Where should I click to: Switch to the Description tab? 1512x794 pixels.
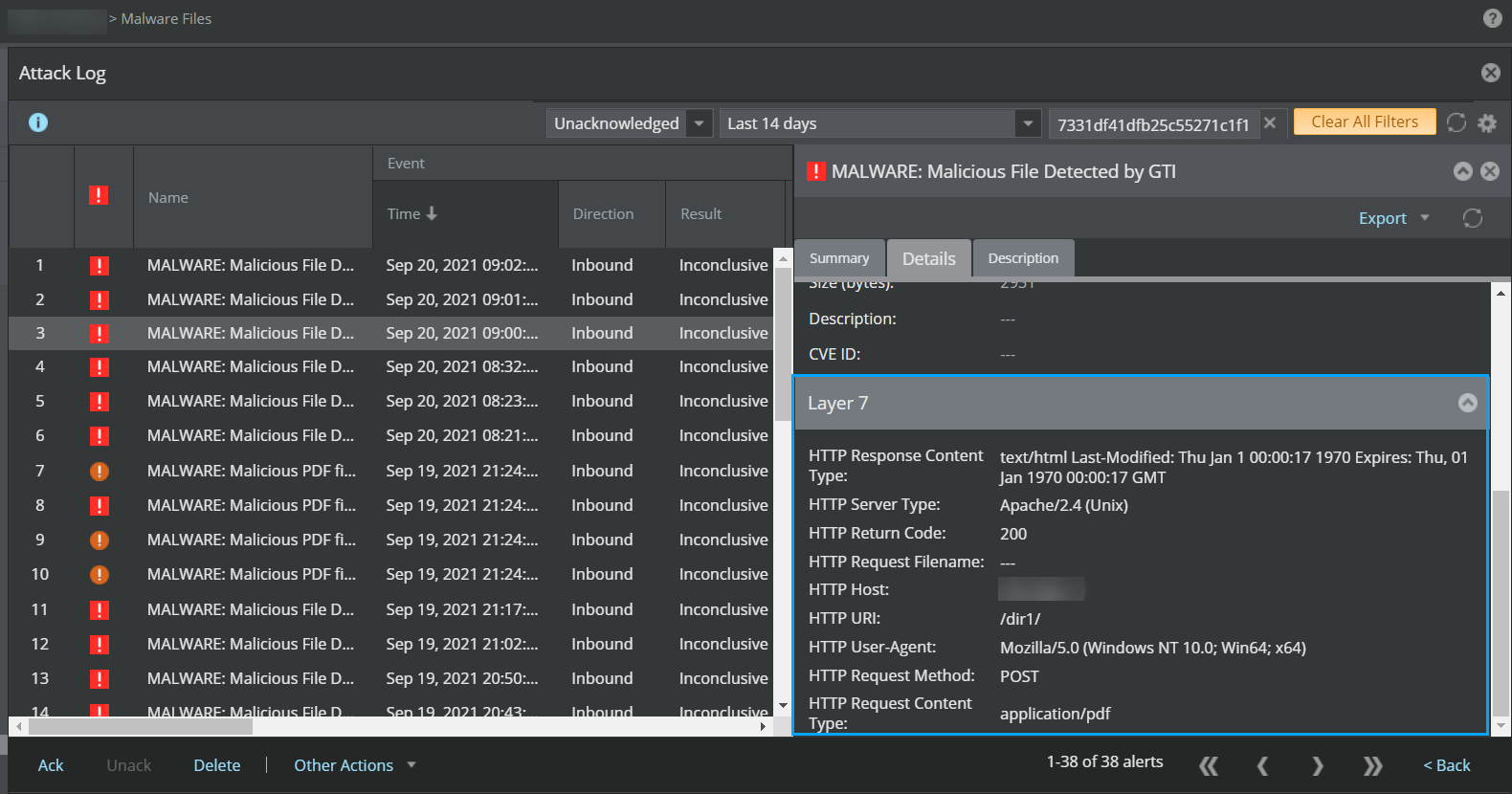click(1023, 258)
